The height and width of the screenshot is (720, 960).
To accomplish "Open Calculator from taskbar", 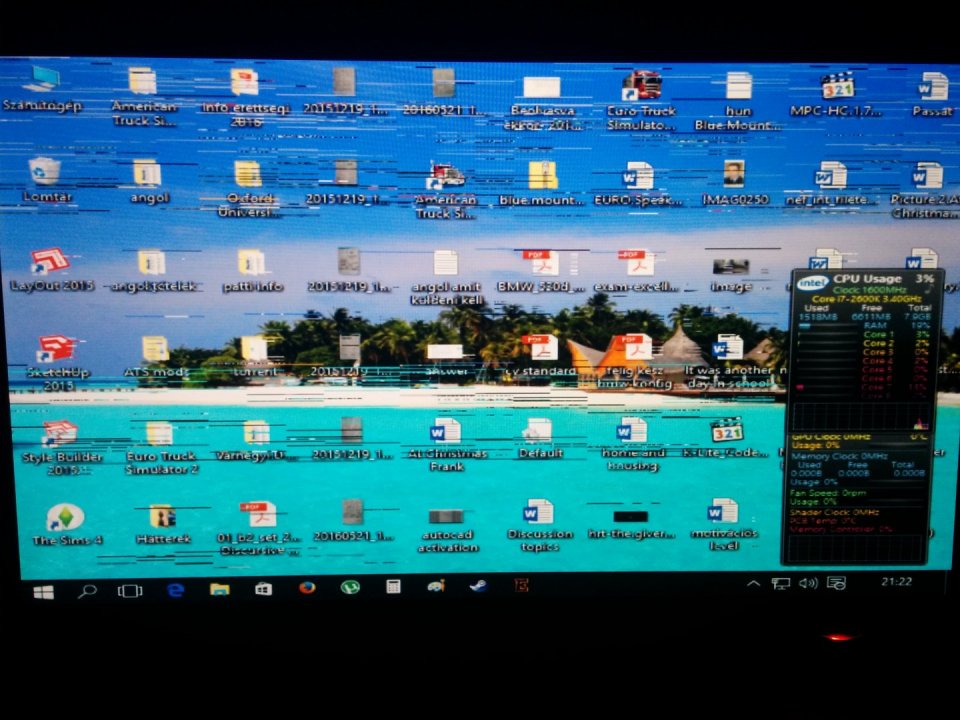I will [x=393, y=587].
